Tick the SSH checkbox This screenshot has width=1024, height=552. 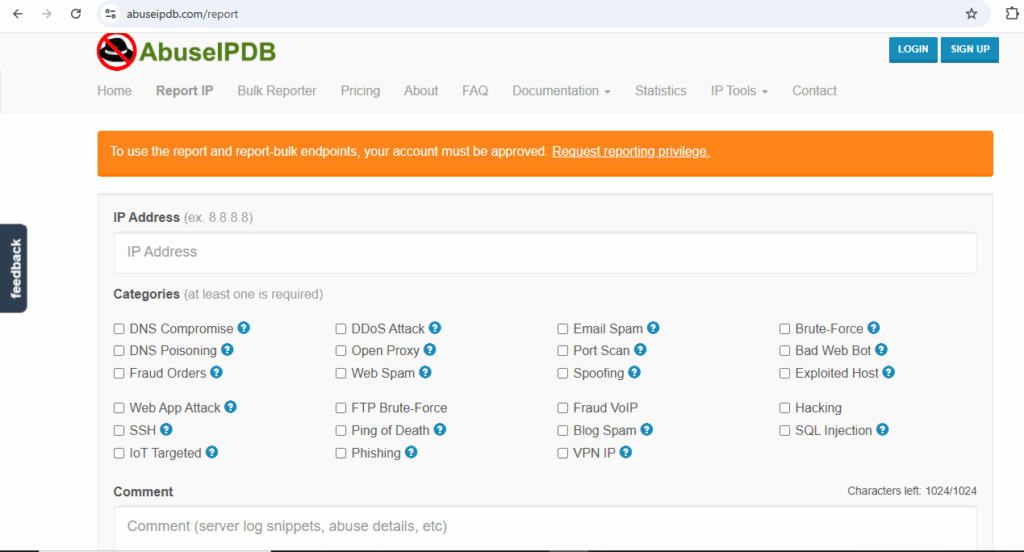tap(119, 430)
